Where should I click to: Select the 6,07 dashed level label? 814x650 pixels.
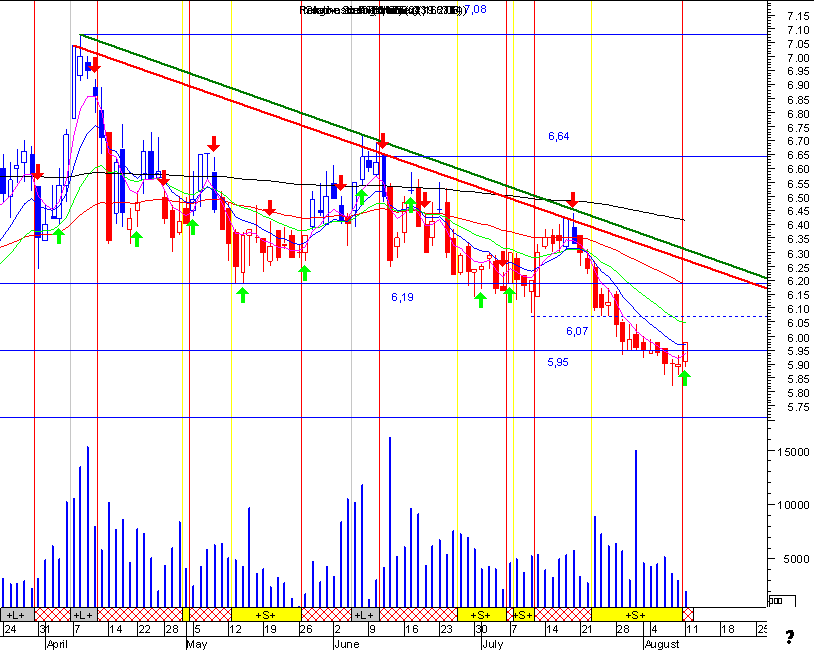pos(577,331)
